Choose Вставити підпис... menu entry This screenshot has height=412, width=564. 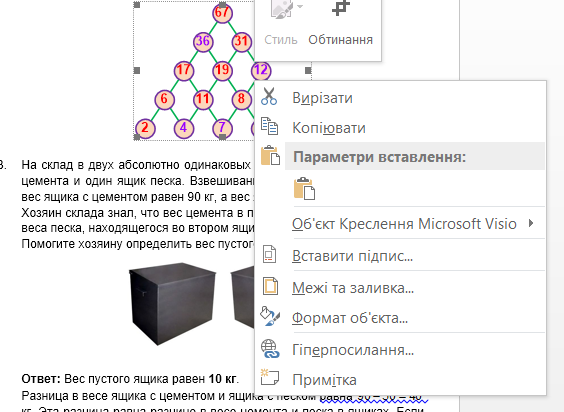click(x=400, y=256)
